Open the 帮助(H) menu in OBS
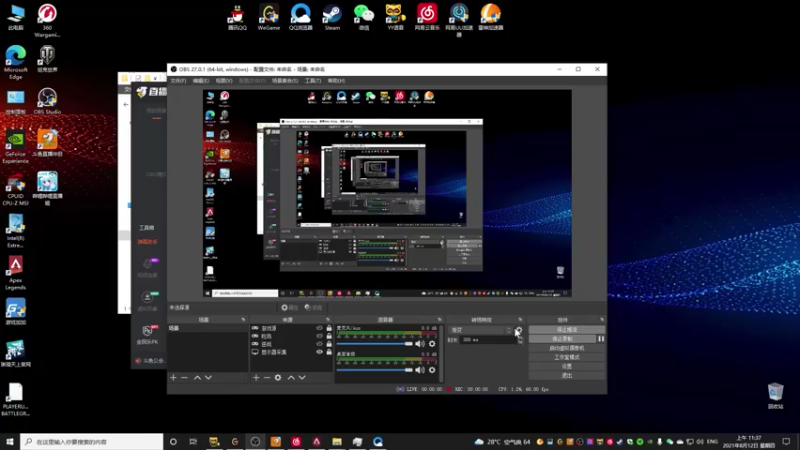This screenshot has height=450, width=800. 336,81
